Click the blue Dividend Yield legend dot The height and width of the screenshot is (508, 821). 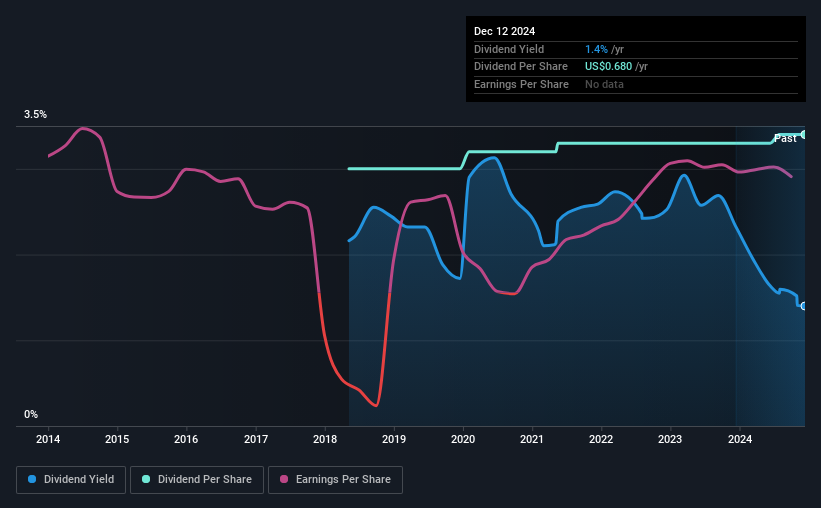tap(32, 479)
